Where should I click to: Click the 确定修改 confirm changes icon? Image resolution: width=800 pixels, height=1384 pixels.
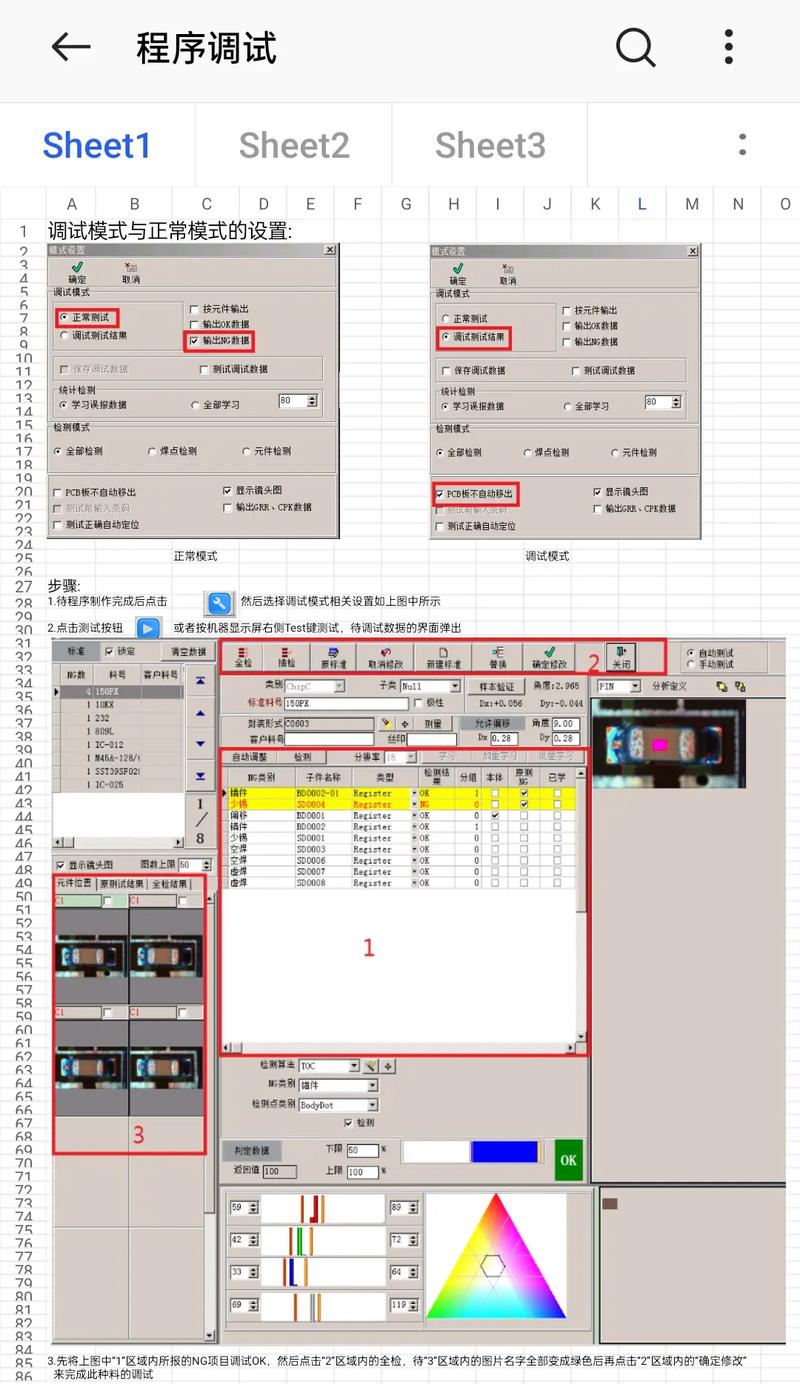(548, 658)
